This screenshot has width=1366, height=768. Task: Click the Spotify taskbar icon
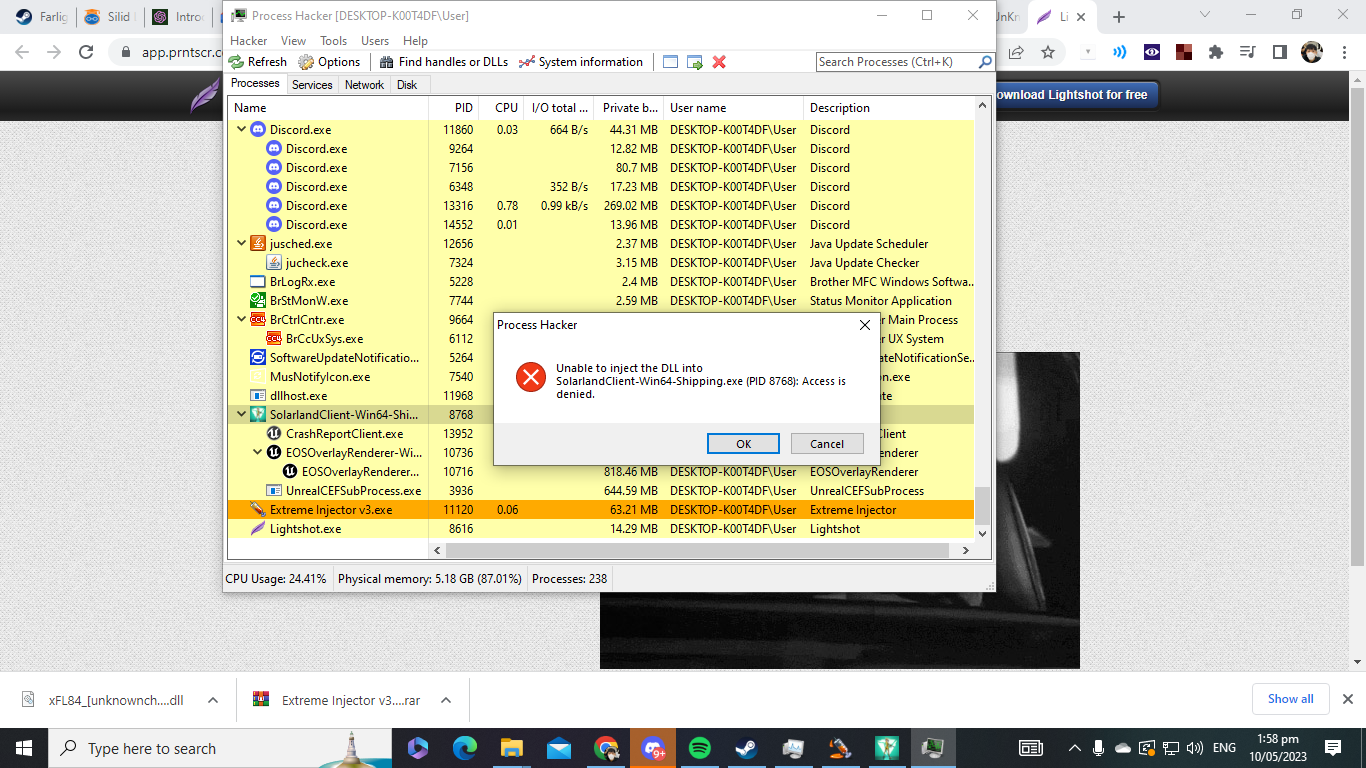(x=700, y=748)
